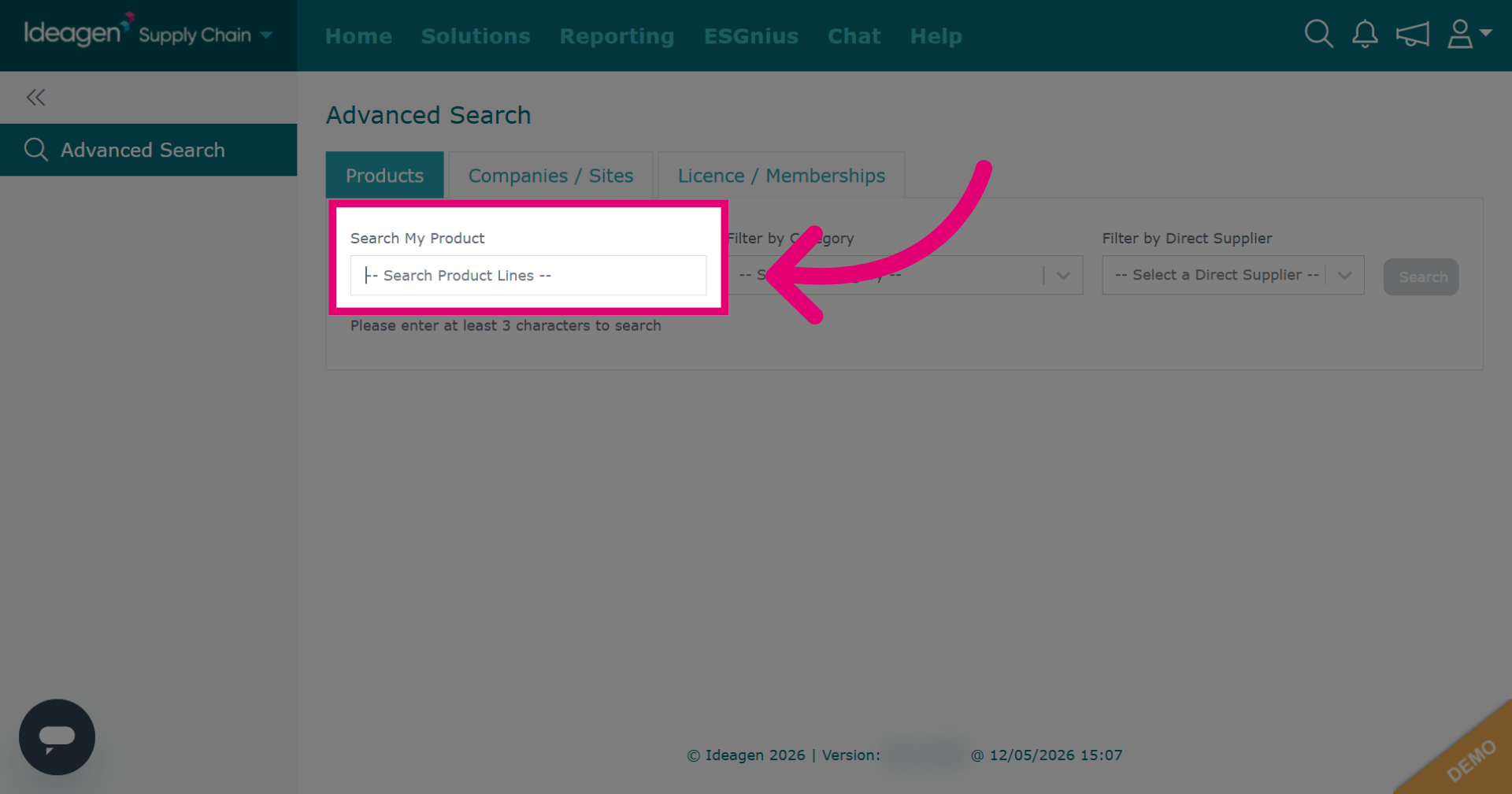
Task: Open the Reporting menu
Action: click(617, 36)
